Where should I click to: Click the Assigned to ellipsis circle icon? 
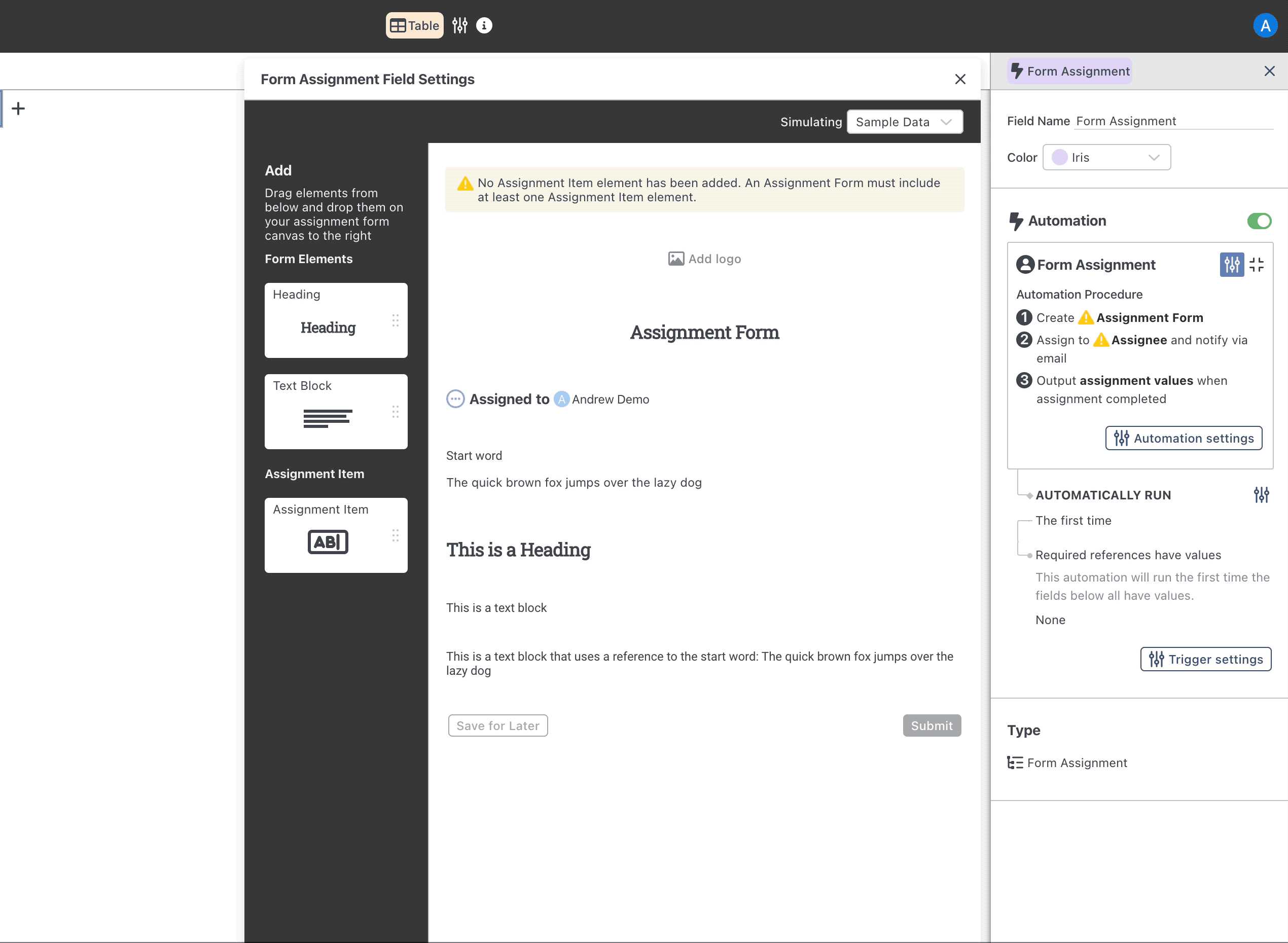tap(455, 399)
